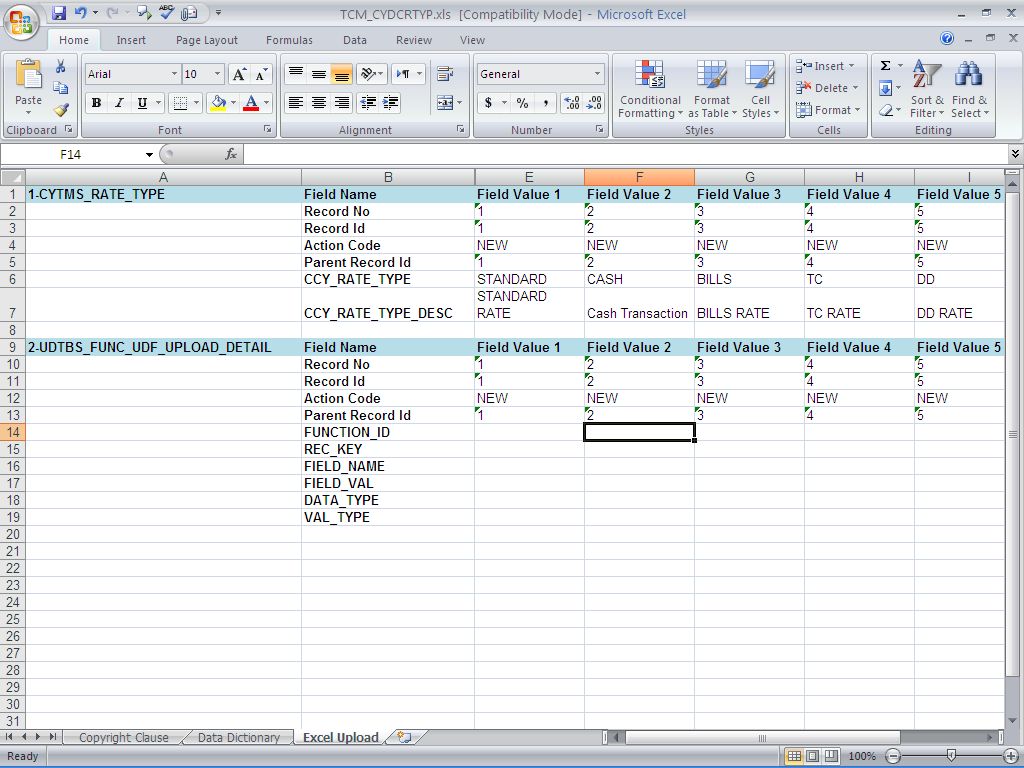The width and height of the screenshot is (1024, 768).
Task: Switch to the Copyright Clause sheet
Action: pos(123,737)
